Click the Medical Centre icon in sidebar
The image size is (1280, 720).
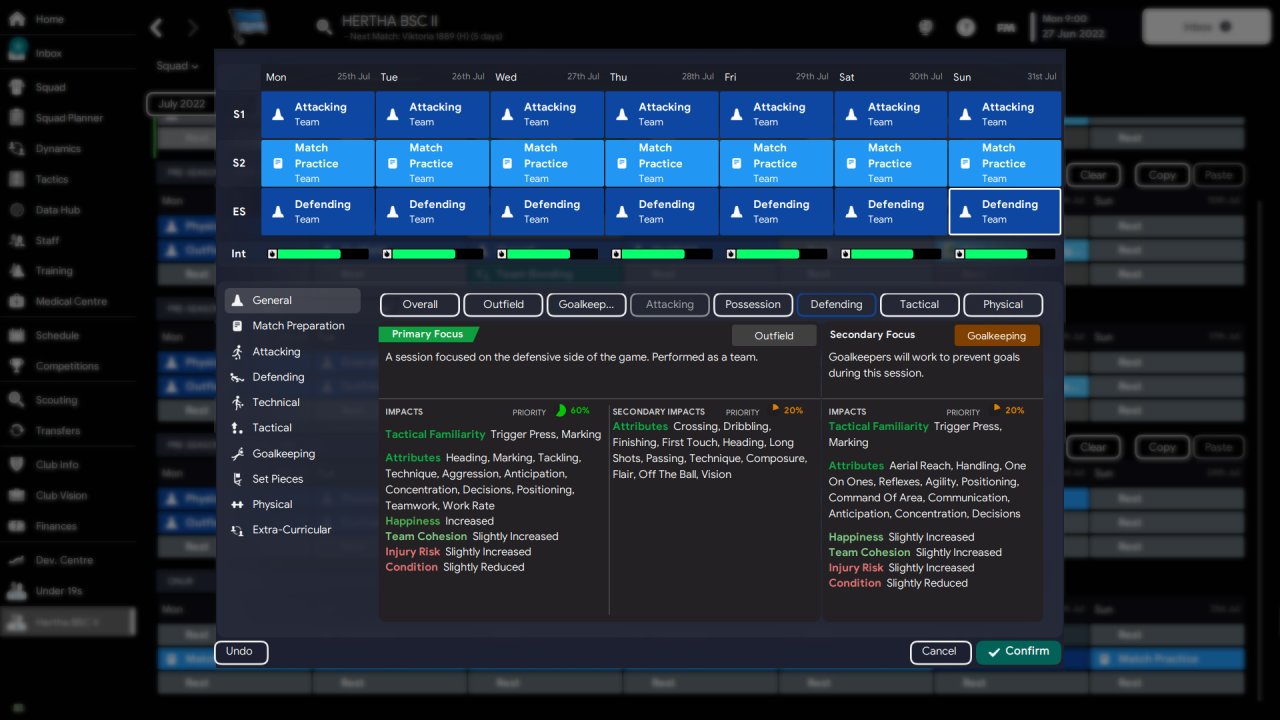(x=17, y=301)
